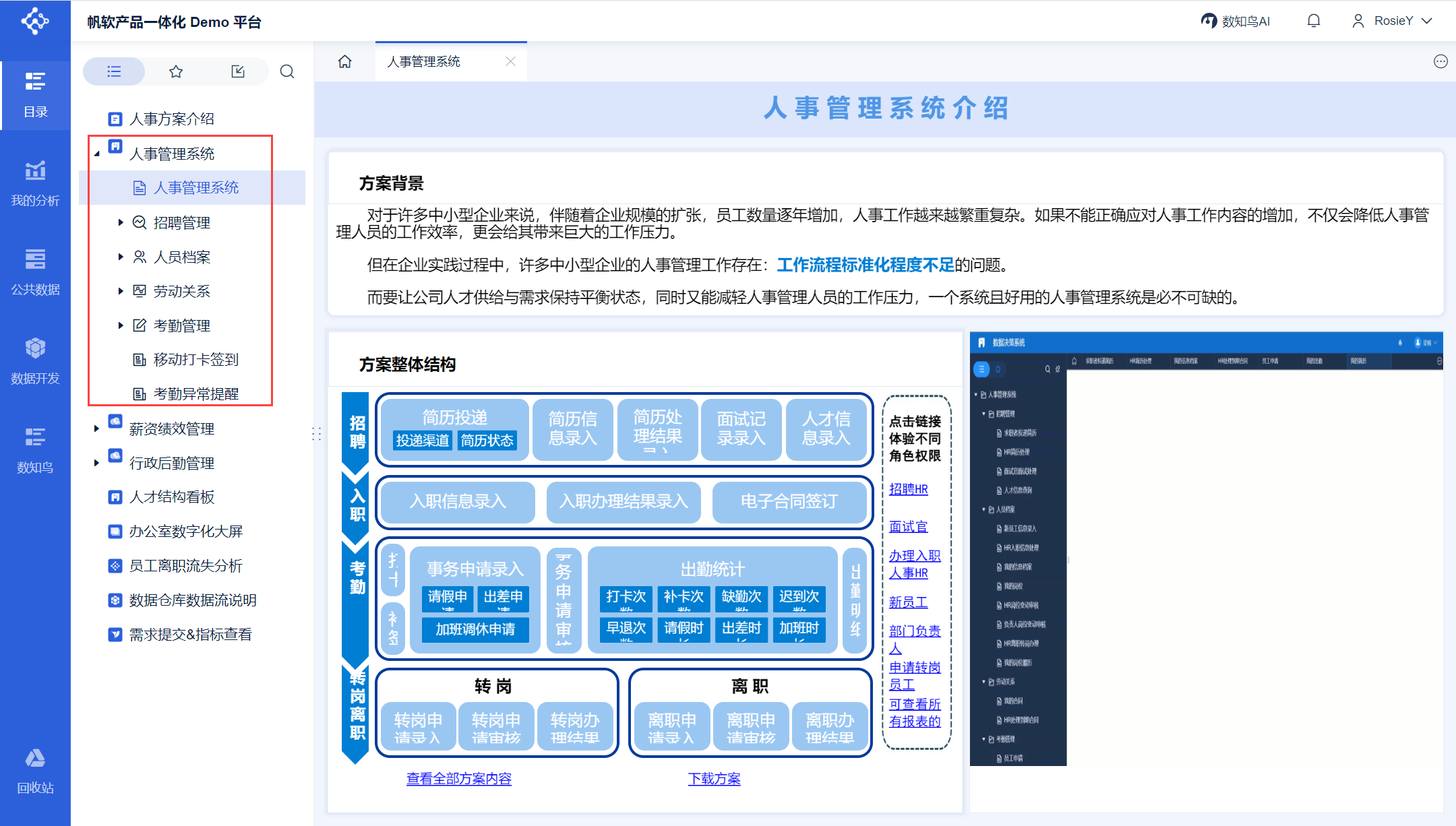Screen dimensions: 1456x826
Task: Click the search magnifier icon in directory panel
Action: [x=287, y=71]
